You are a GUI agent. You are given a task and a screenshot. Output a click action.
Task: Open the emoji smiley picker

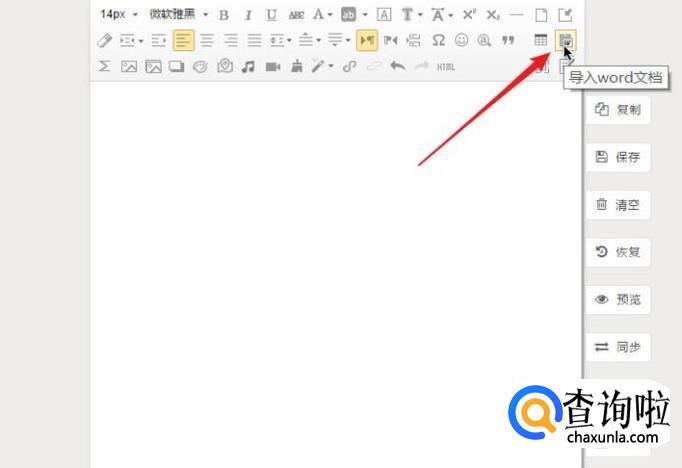click(462, 40)
